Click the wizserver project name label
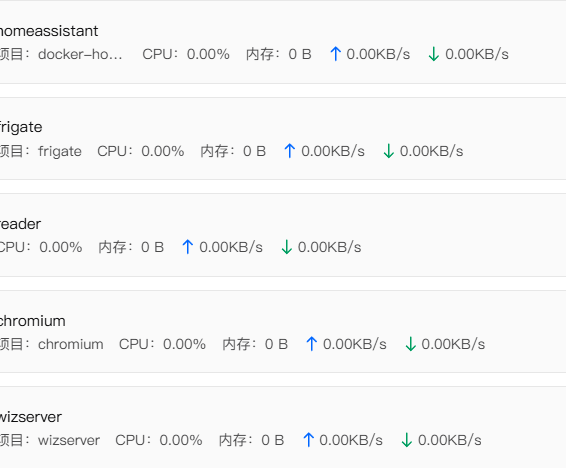The width and height of the screenshot is (566, 468). pos(69,440)
